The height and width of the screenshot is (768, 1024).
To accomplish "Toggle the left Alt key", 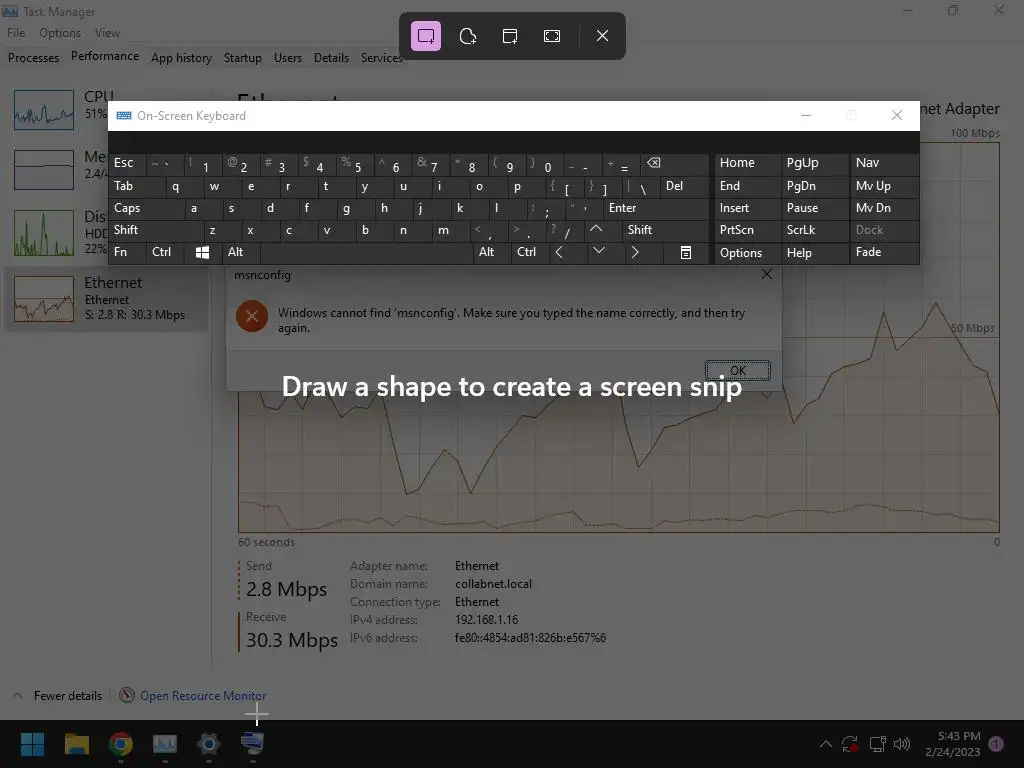I will (241, 252).
